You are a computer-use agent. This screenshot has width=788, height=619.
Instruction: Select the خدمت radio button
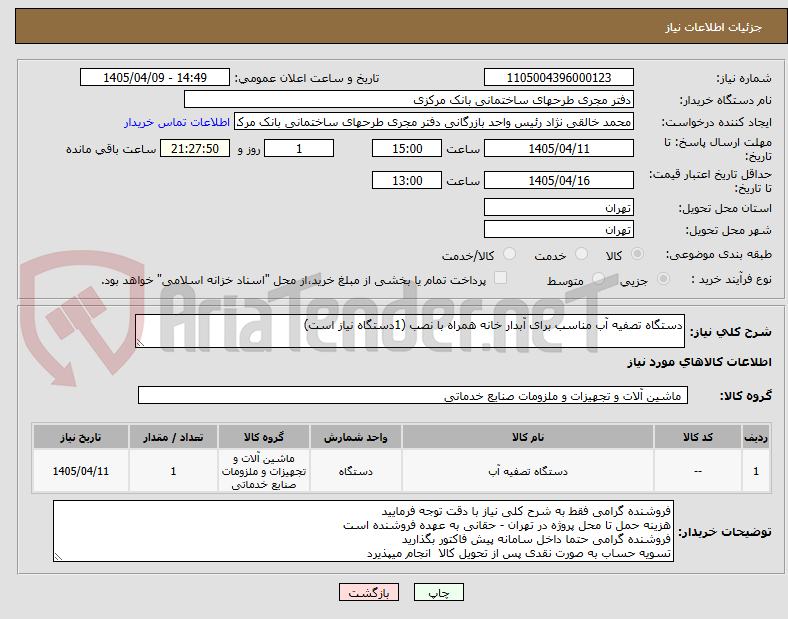[581, 254]
